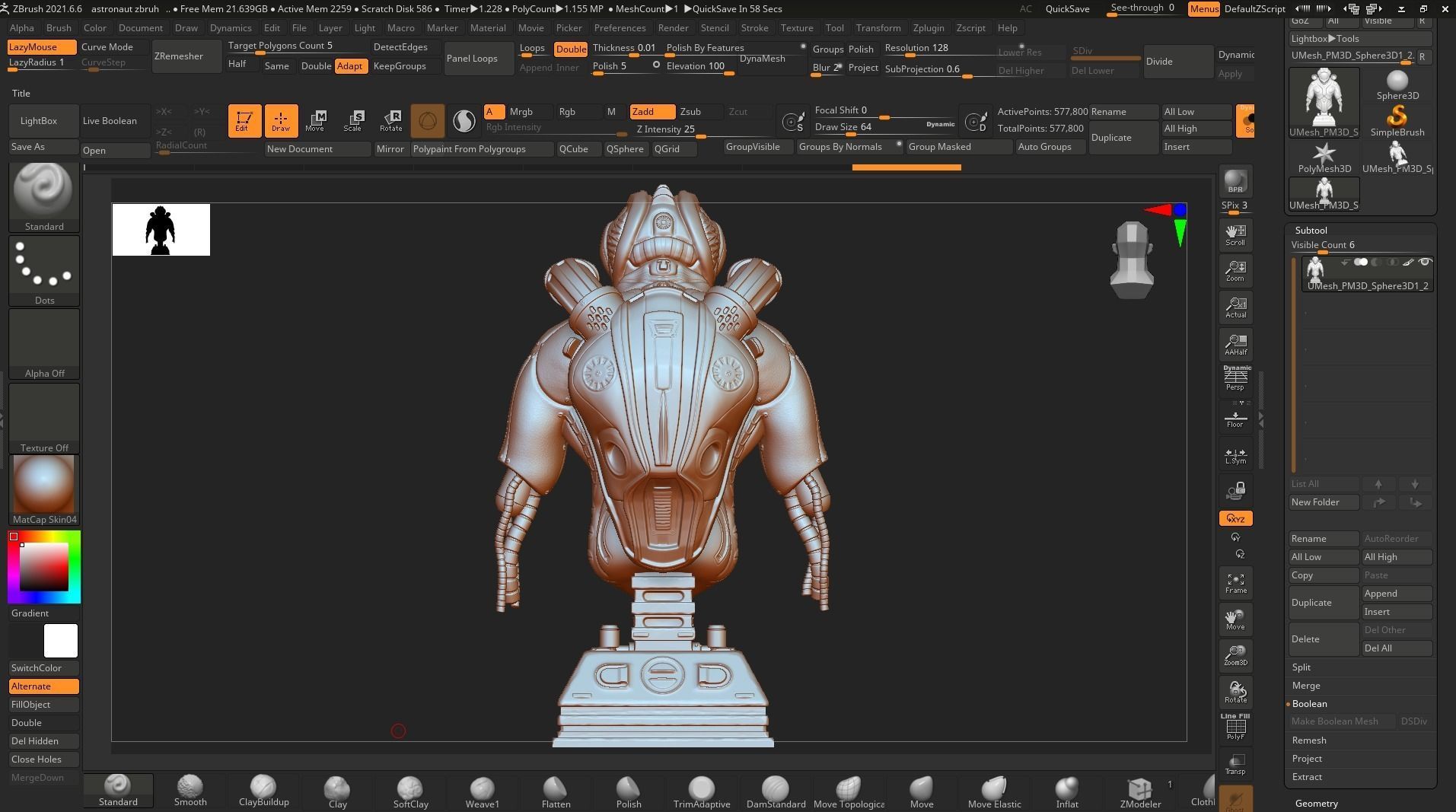Image resolution: width=1456 pixels, height=812 pixels.
Task: Click the AAHalf icon
Action: tap(1235, 345)
